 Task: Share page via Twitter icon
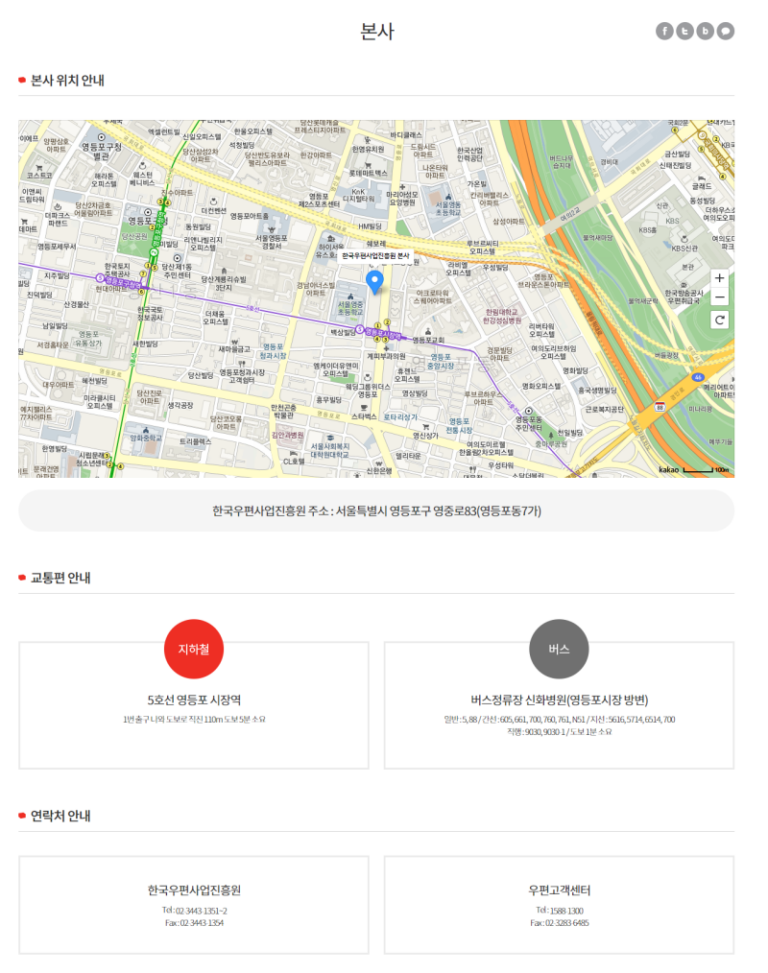(685, 31)
